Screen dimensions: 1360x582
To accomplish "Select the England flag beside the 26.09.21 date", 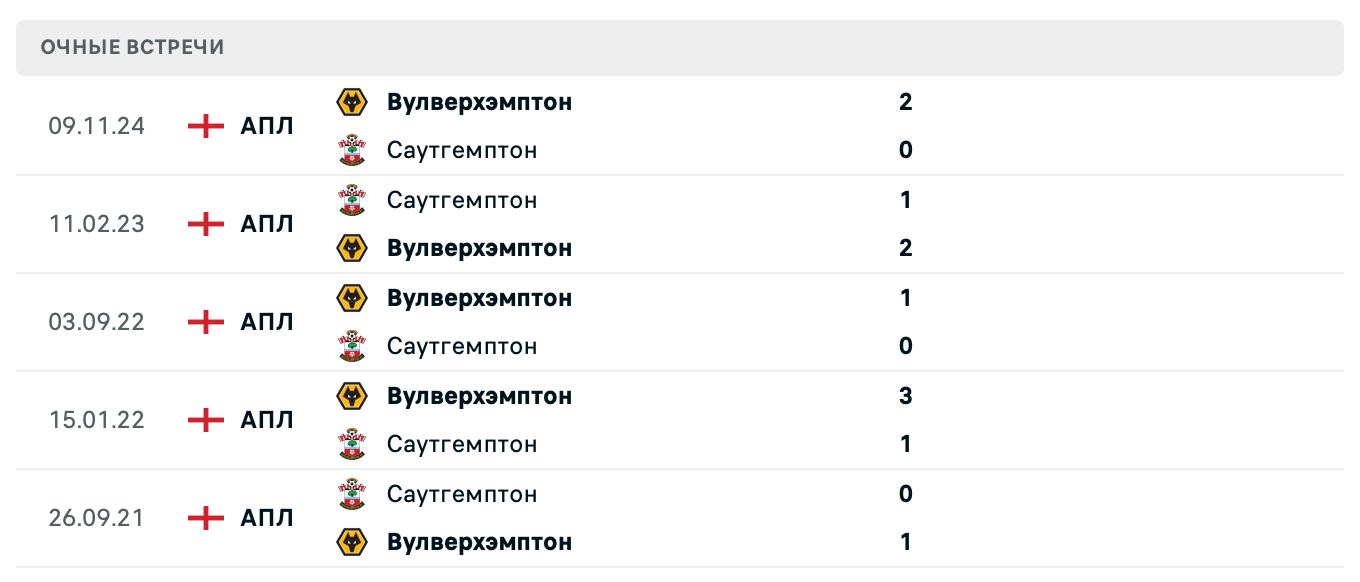I will pyautogui.click(x=204, y=518).
